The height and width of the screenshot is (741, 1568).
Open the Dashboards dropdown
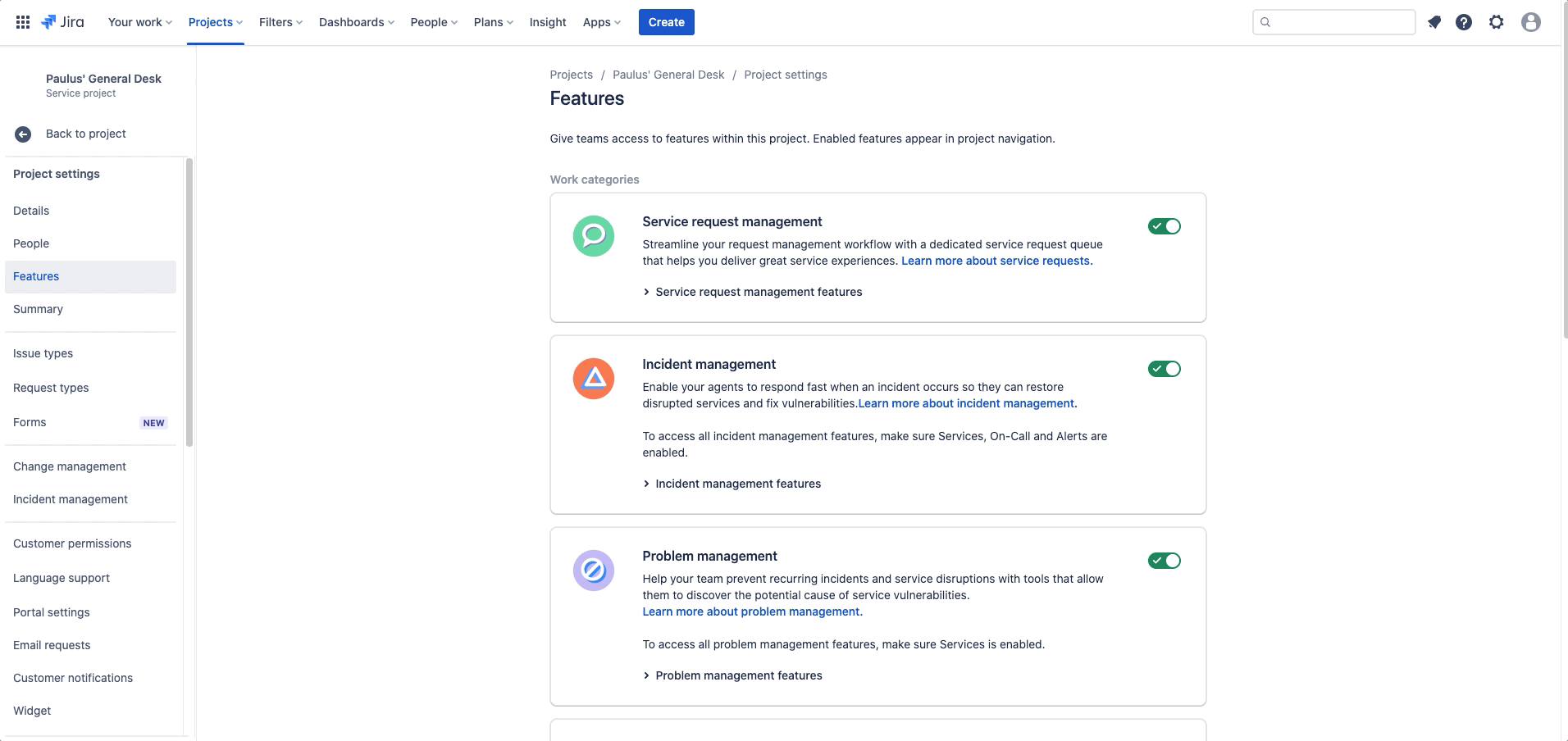tap(357, 22)
